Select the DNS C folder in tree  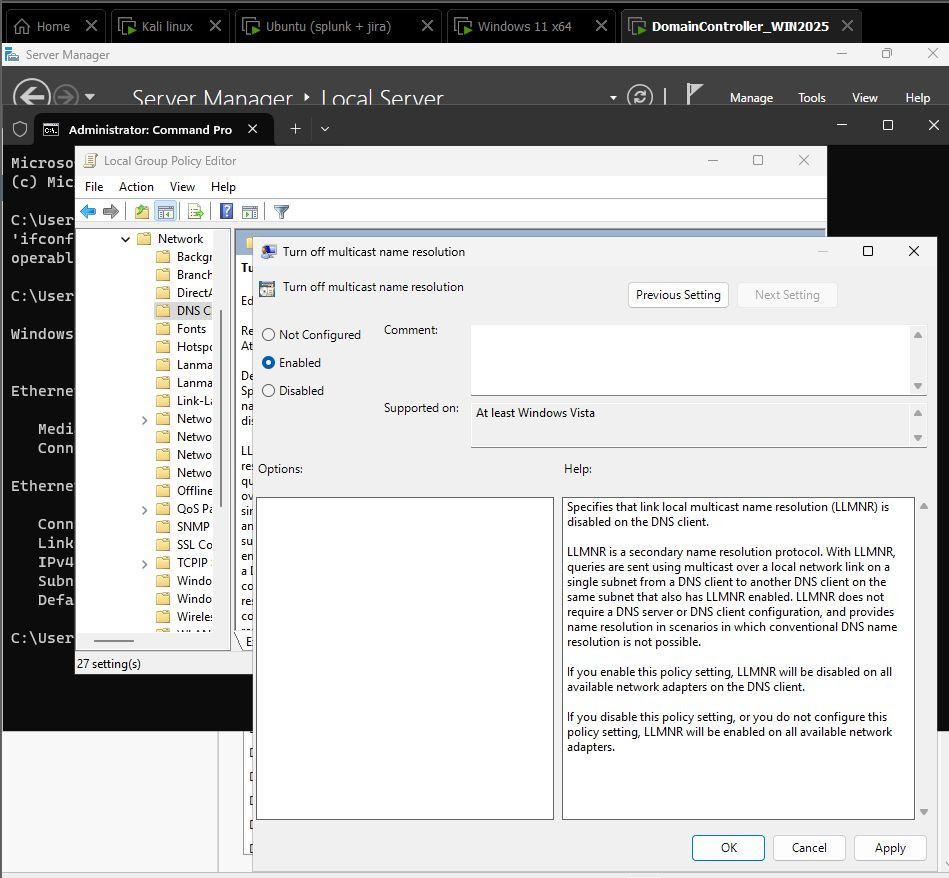(183, 310)
